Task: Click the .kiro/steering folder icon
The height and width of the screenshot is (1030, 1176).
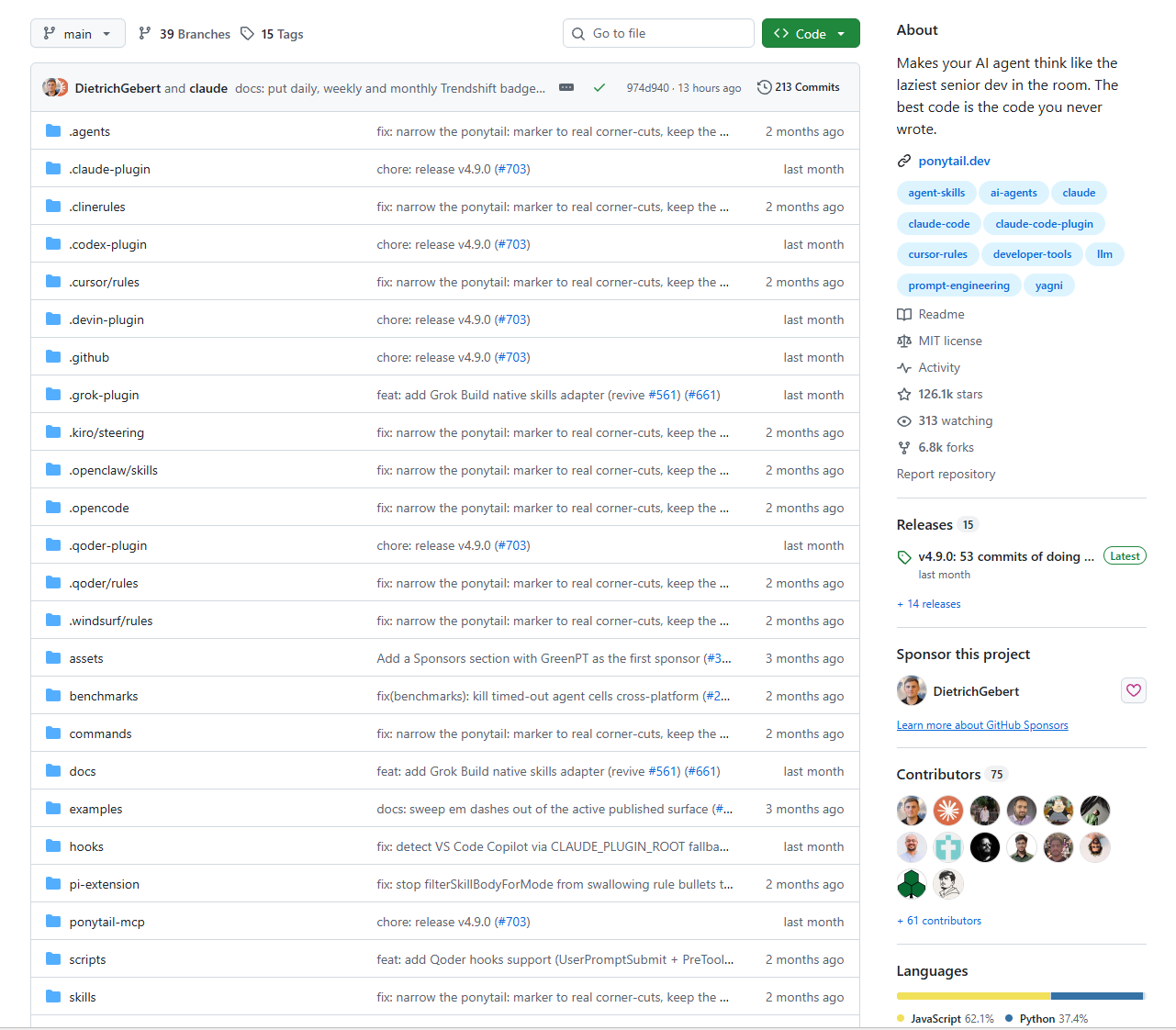Action: [x=53, y=432]
